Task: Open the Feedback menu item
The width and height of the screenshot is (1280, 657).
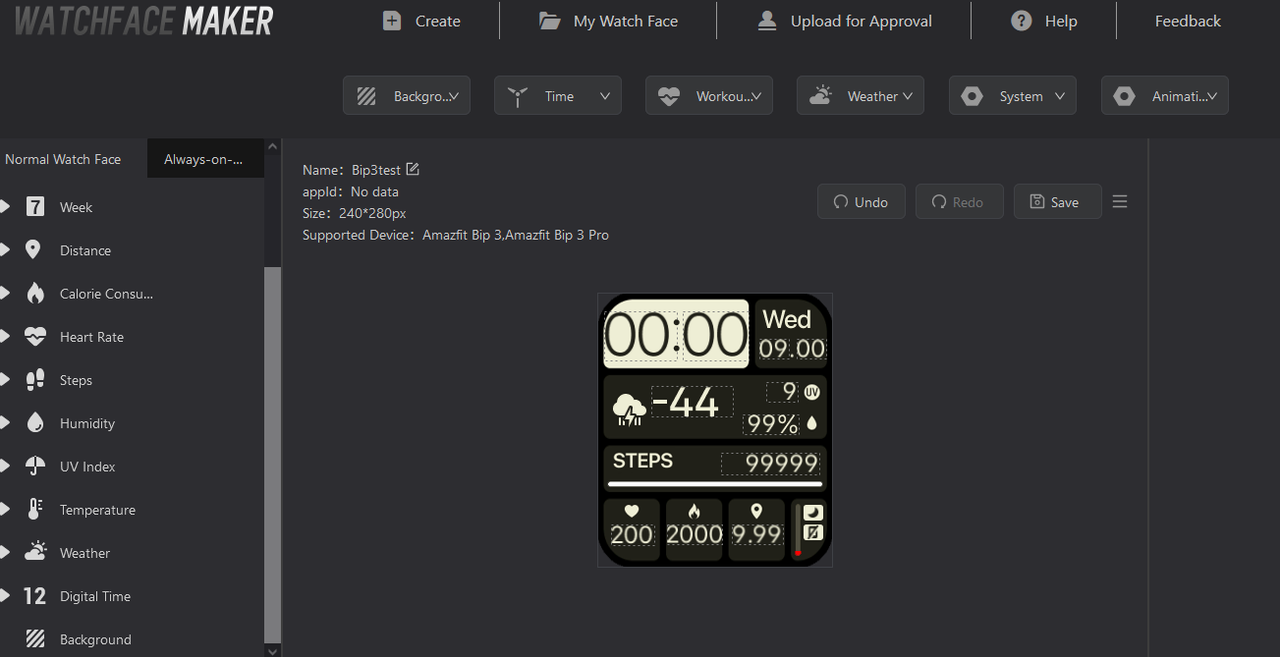Action: [x=1188, y=21]
